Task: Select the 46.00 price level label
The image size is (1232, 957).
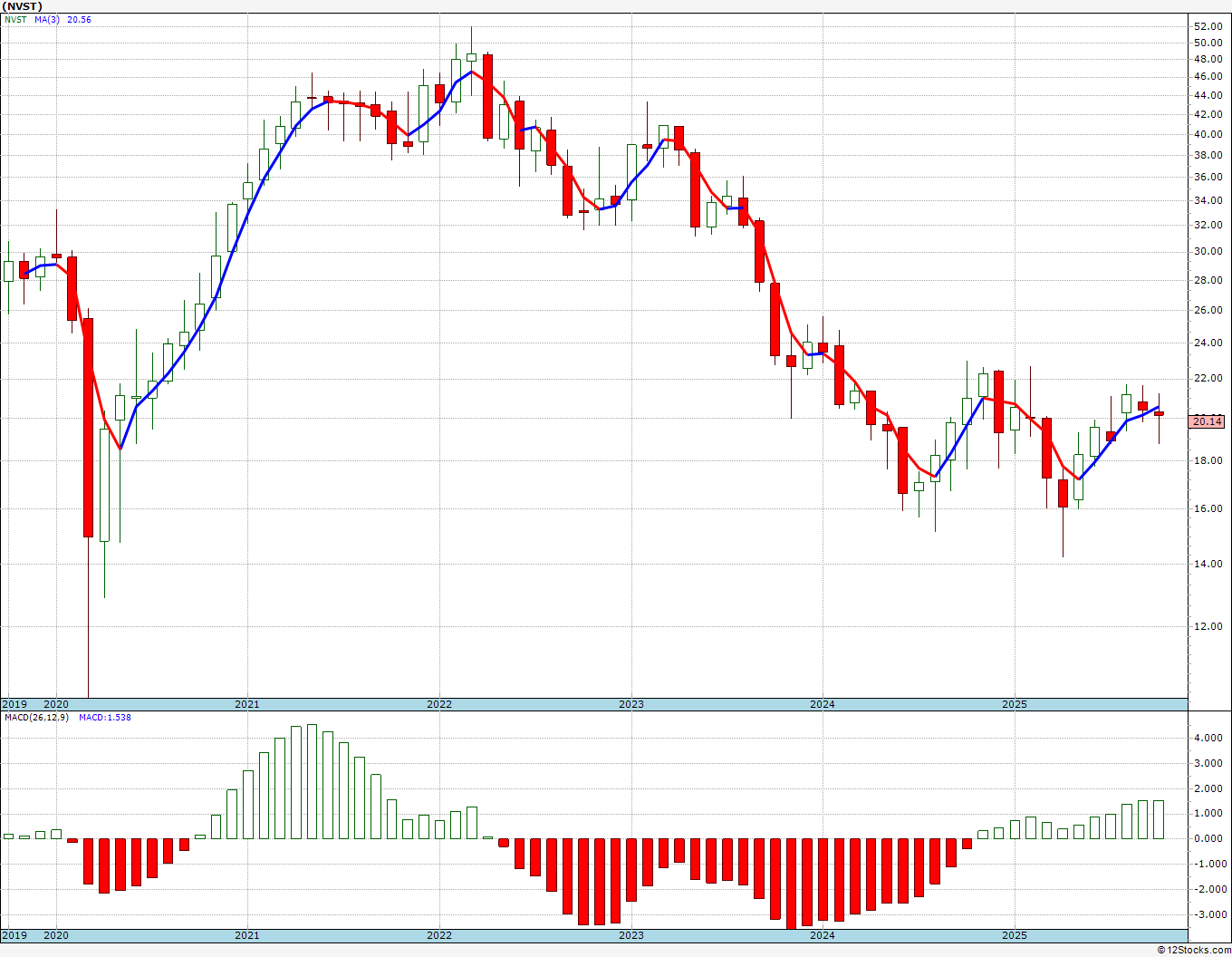Action: (x=1208, y=77)
